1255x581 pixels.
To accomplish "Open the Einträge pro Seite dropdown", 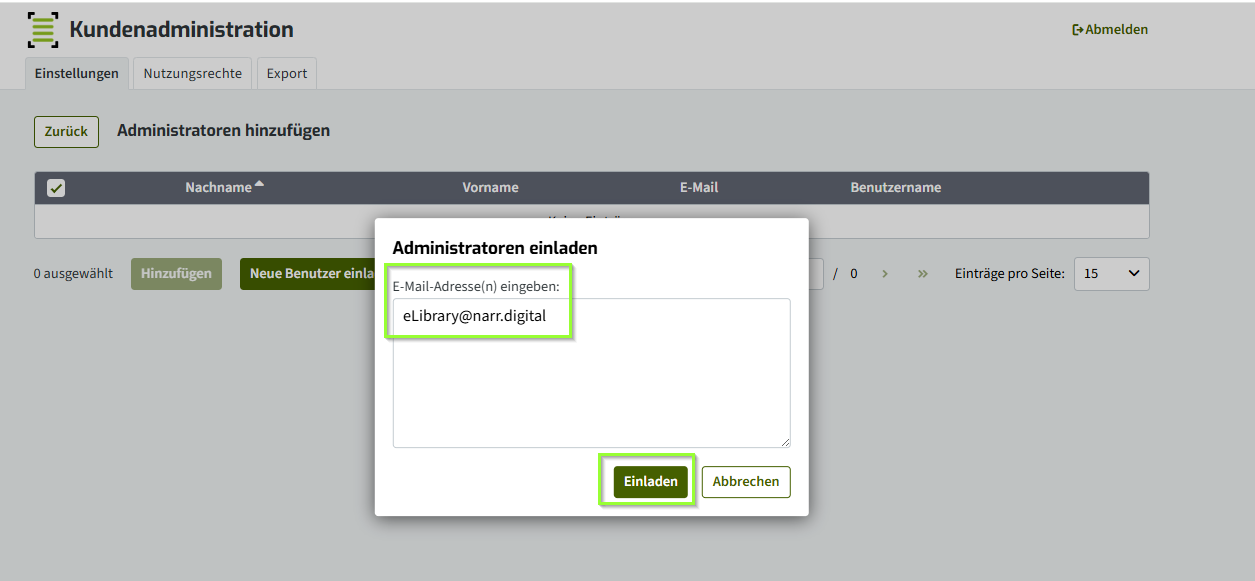I will coord(1112,274).
